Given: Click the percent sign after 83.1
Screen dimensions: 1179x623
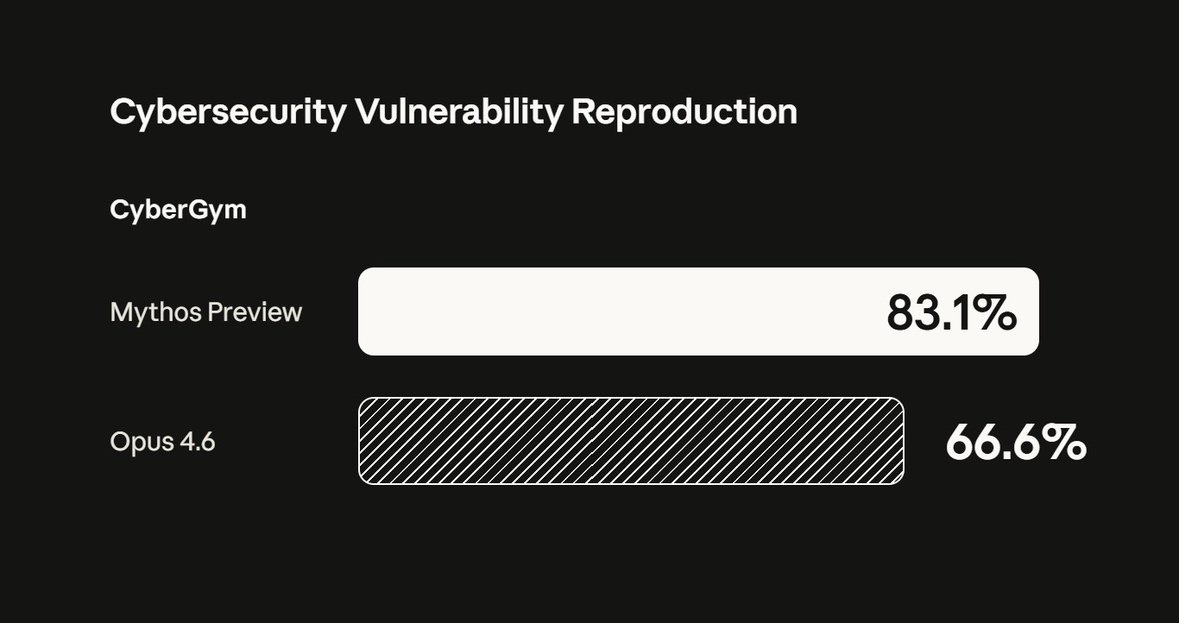Looking at the screenshot, I should coord(998,313).
